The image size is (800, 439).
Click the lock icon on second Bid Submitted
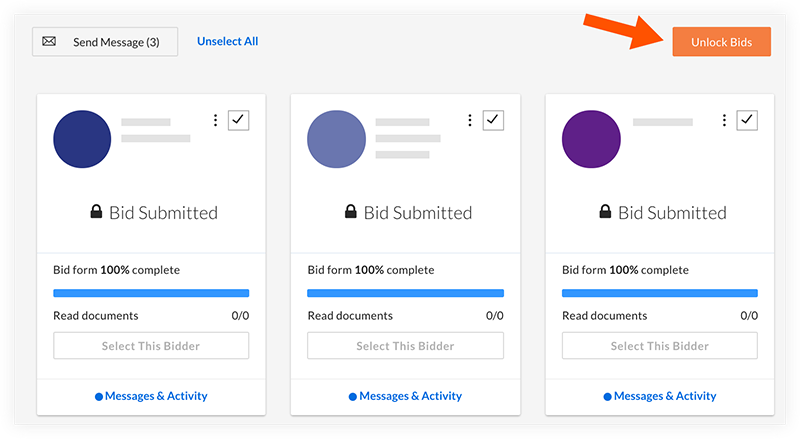[x=351, y=211]
